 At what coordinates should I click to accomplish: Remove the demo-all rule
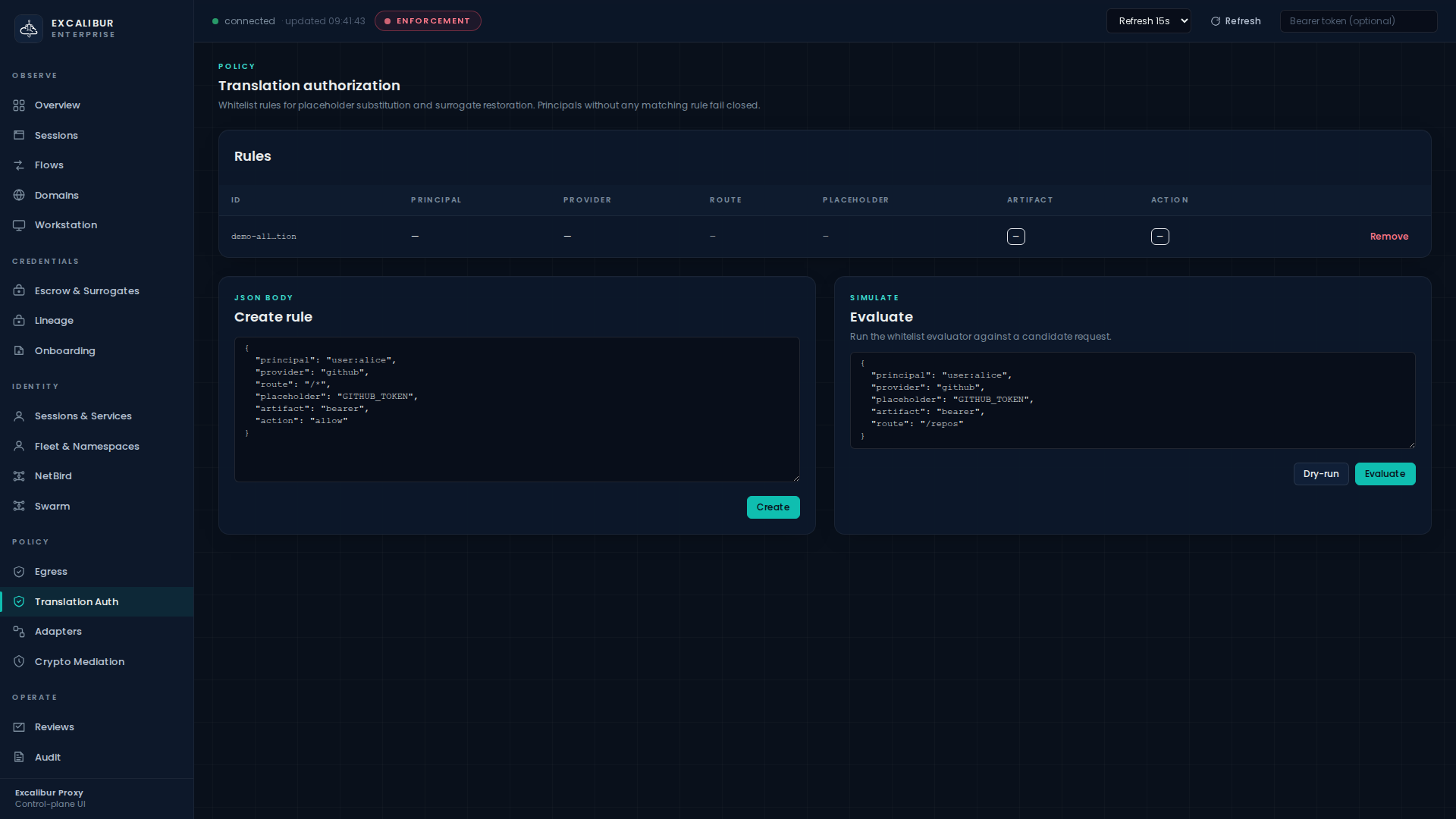pos(1389,237)
